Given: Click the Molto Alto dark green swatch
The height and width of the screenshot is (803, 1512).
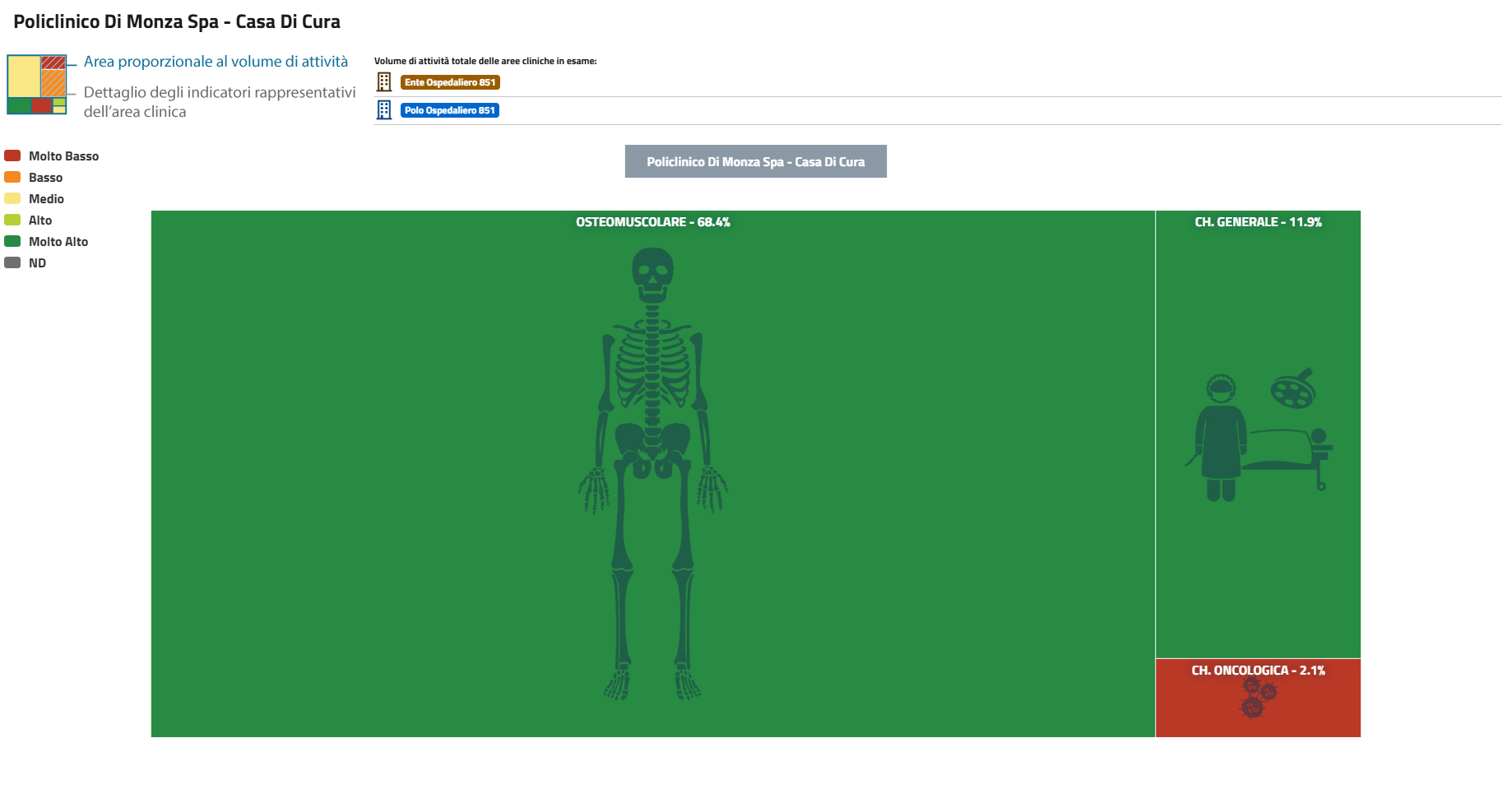Looking at the screenshot, I should (x=12, y=241).
